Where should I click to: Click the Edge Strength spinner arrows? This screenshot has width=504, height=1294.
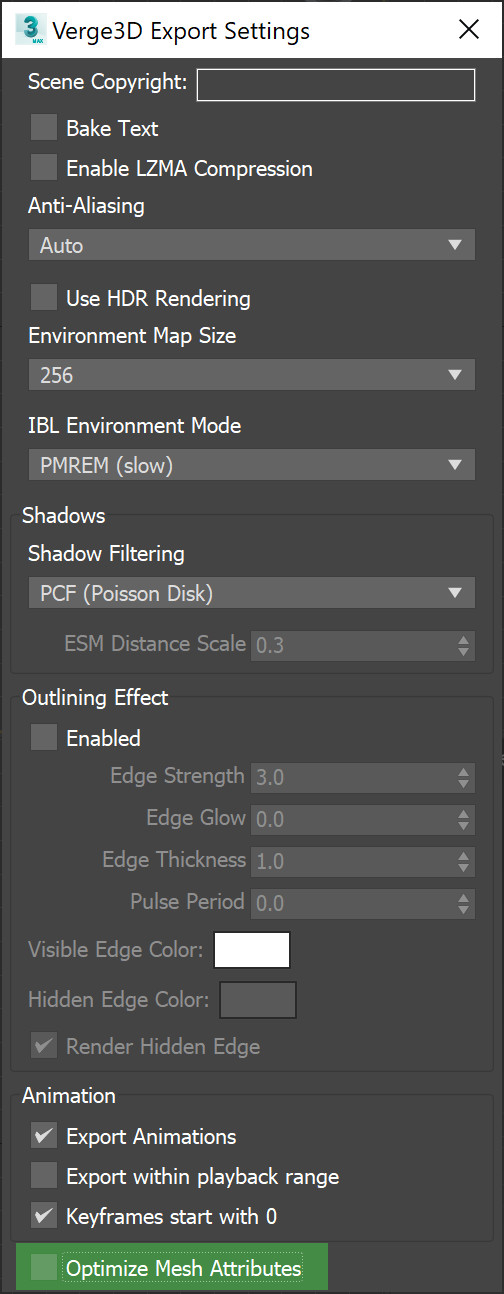coord(463,777)
